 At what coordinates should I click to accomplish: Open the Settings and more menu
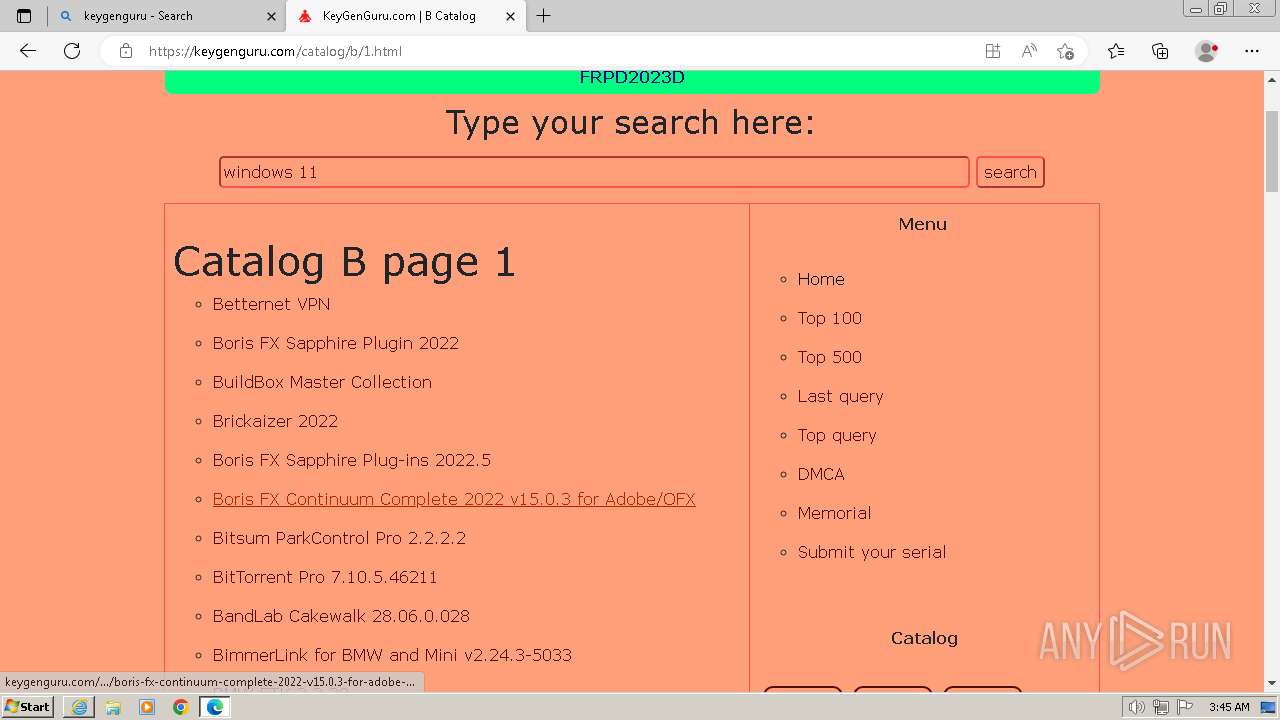pyautogui.click(x=1252, y=51)
